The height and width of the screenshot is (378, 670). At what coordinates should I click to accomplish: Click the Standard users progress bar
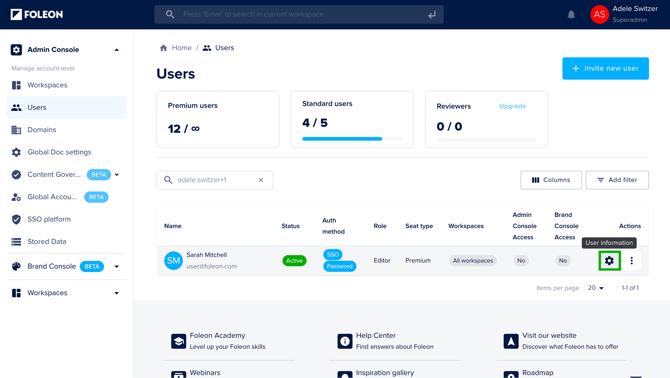(352, 139)
